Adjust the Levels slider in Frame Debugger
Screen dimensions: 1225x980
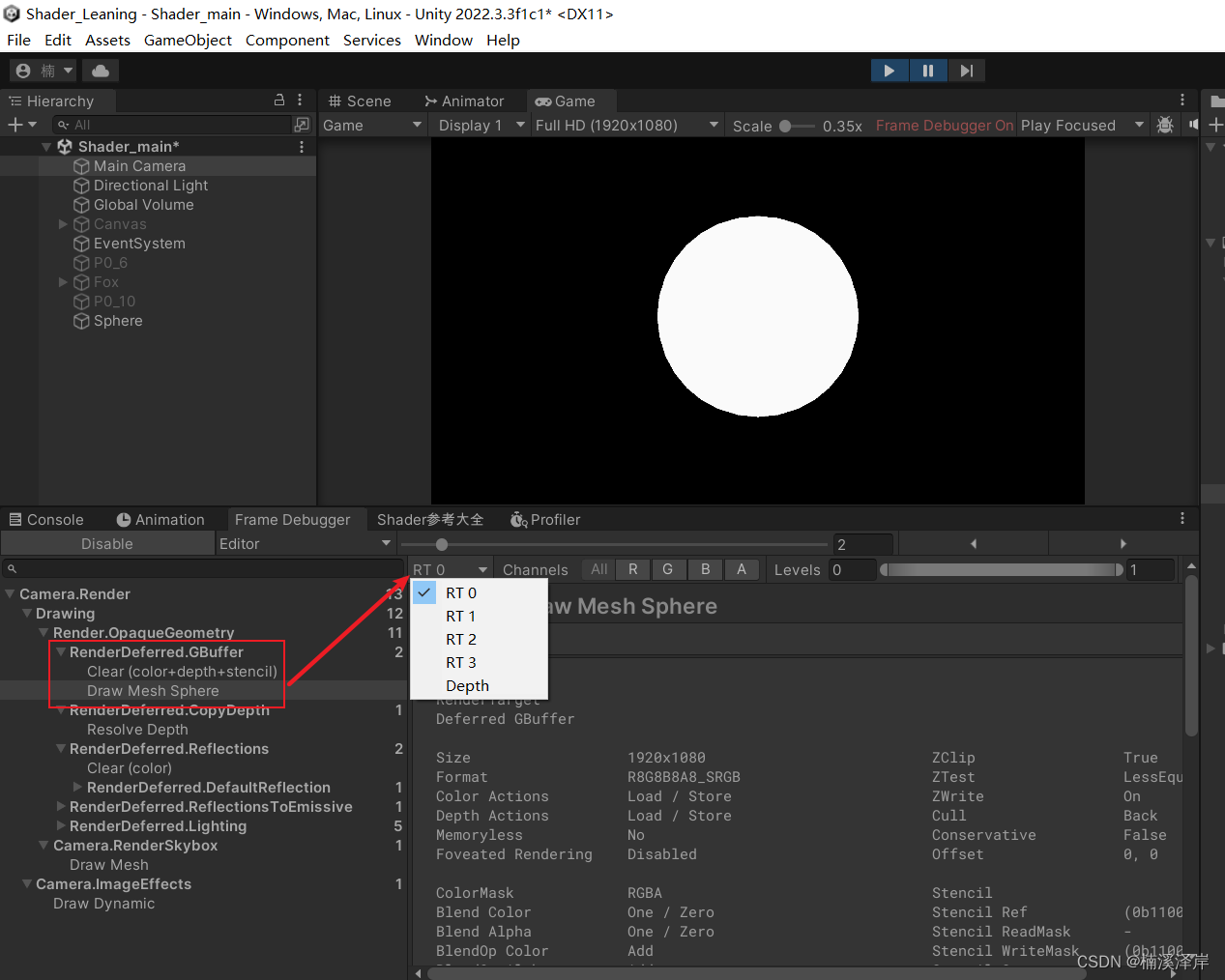1003,569
